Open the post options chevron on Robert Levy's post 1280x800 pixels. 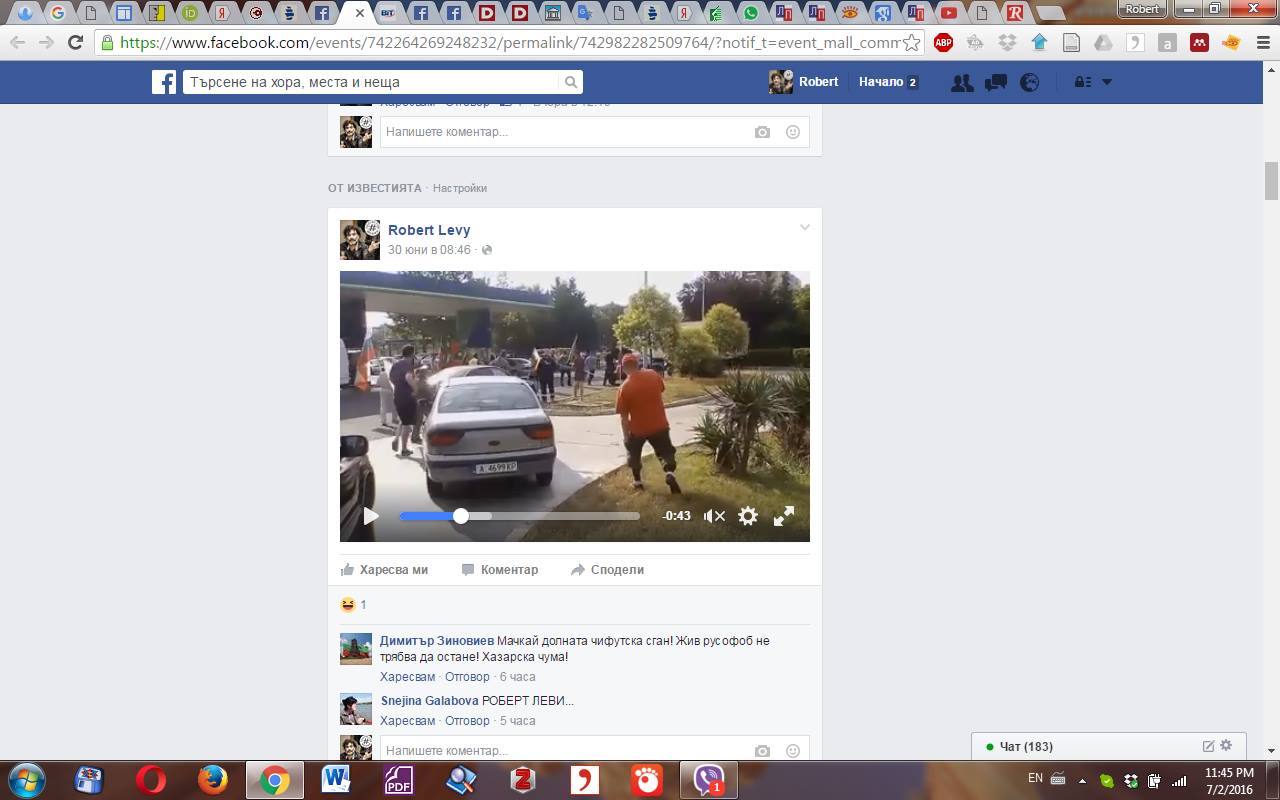tap(804, 228)
